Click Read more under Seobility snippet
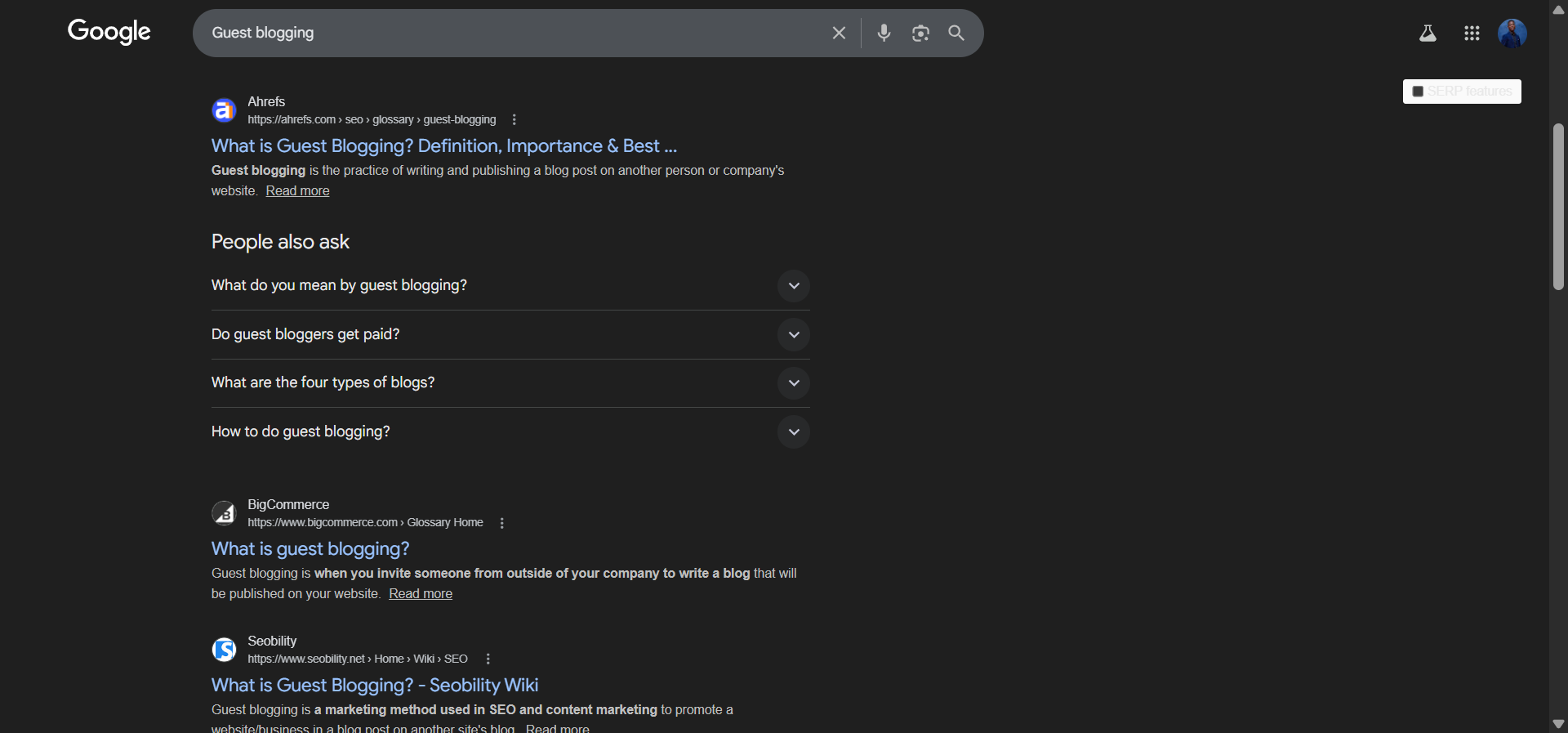Viewport: 1568px width, 733px height. coord(557,728)
